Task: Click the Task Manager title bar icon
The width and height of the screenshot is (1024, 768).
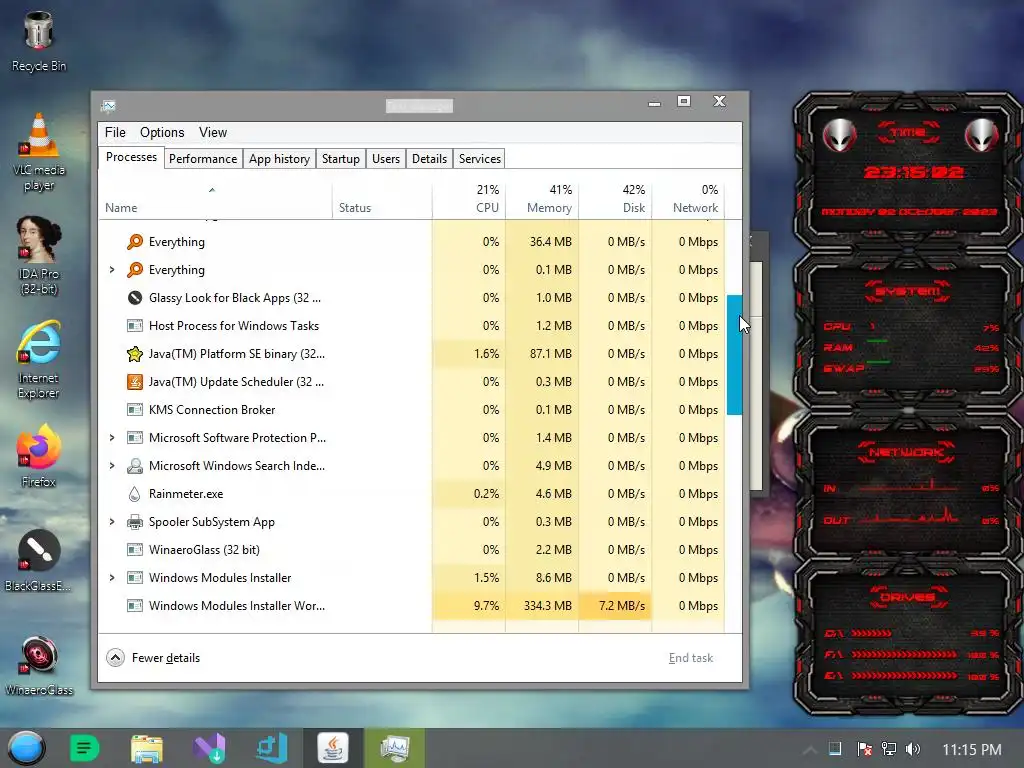Action: (x=108, y=106)
